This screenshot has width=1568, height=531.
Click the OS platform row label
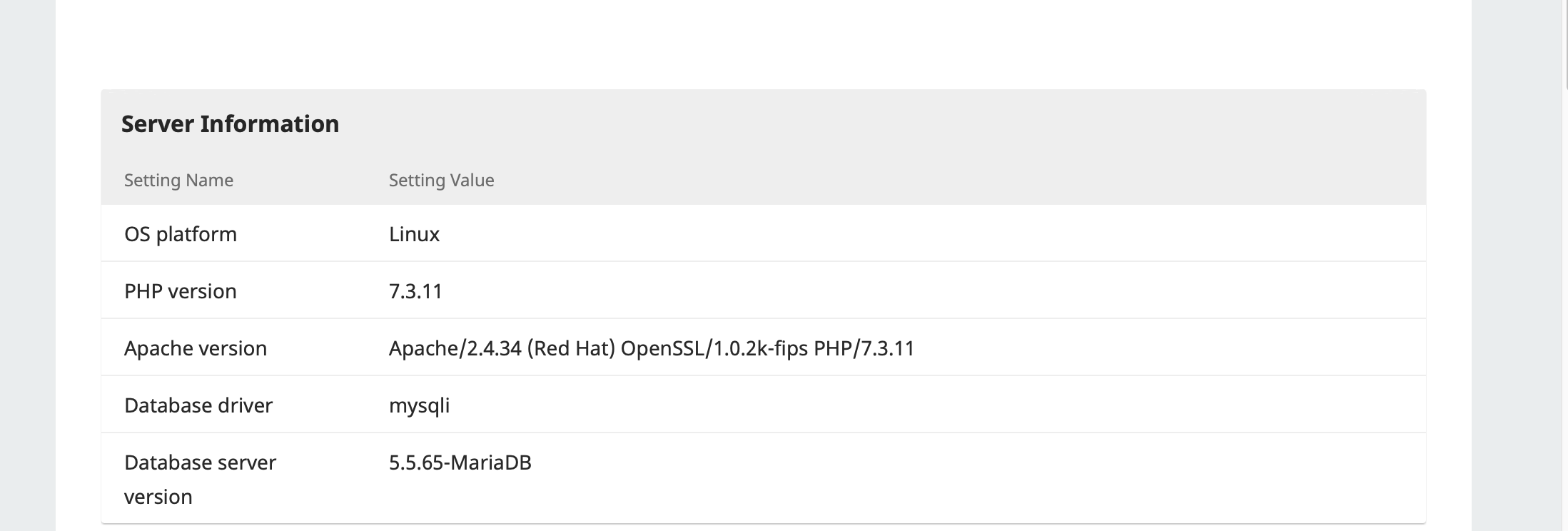181,234
